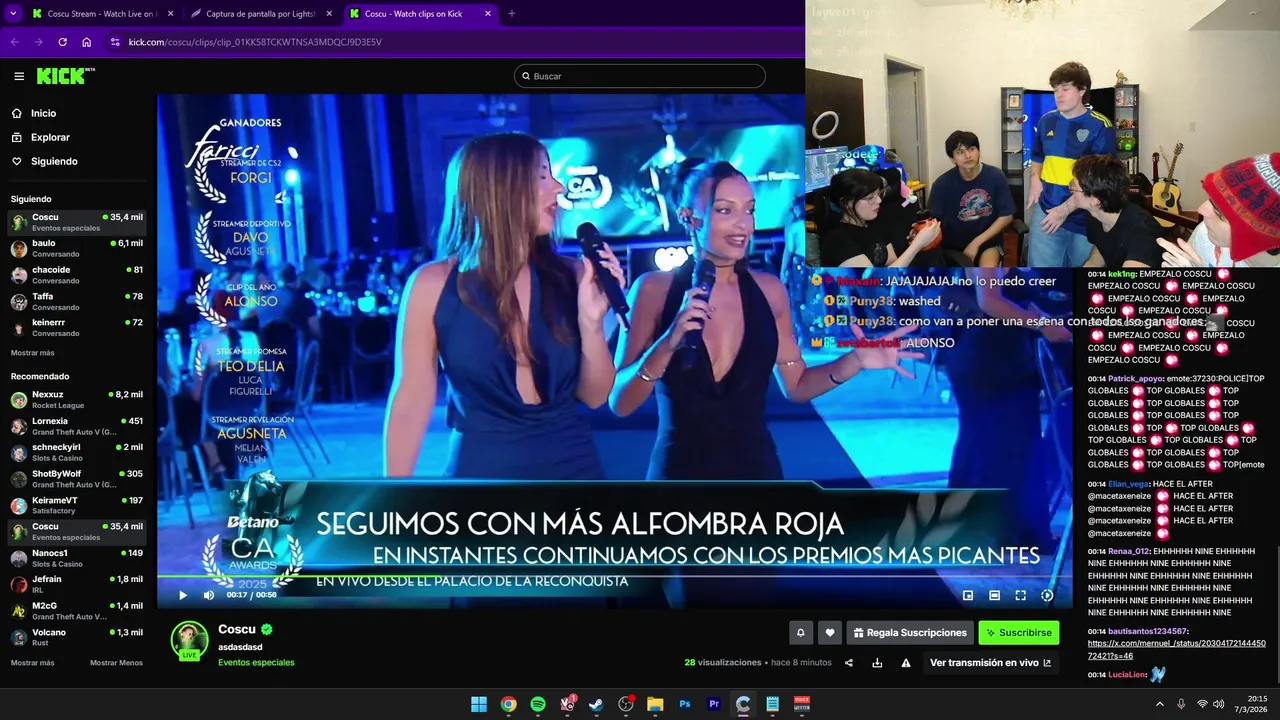Open browser tab search dropdown
The height and width of the screenshot is (720, 1280).
[x=13, y=14]
